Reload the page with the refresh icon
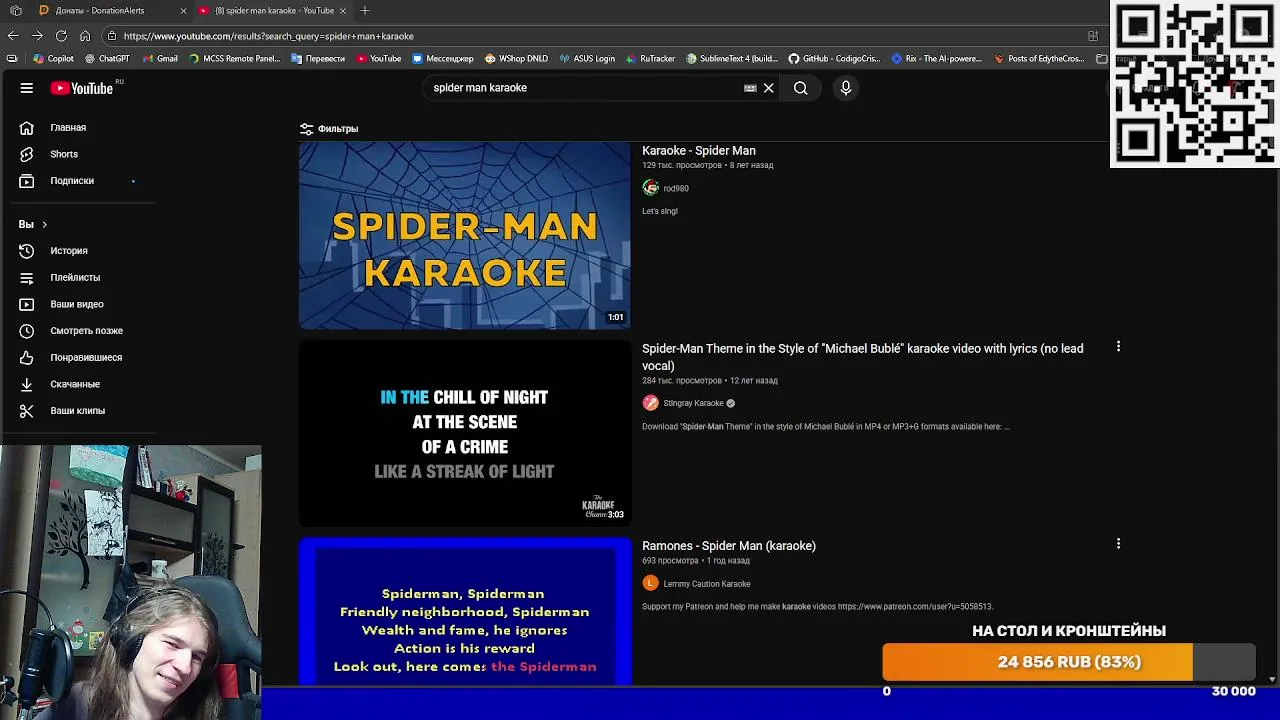This screenshot has height=720, width=1280. click(x=61, y=36)
